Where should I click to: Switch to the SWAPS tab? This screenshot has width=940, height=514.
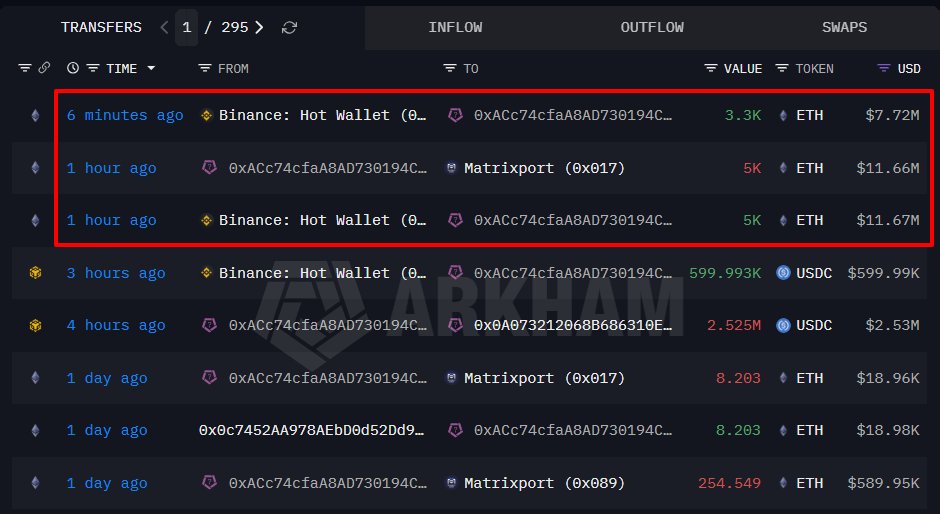844,28
